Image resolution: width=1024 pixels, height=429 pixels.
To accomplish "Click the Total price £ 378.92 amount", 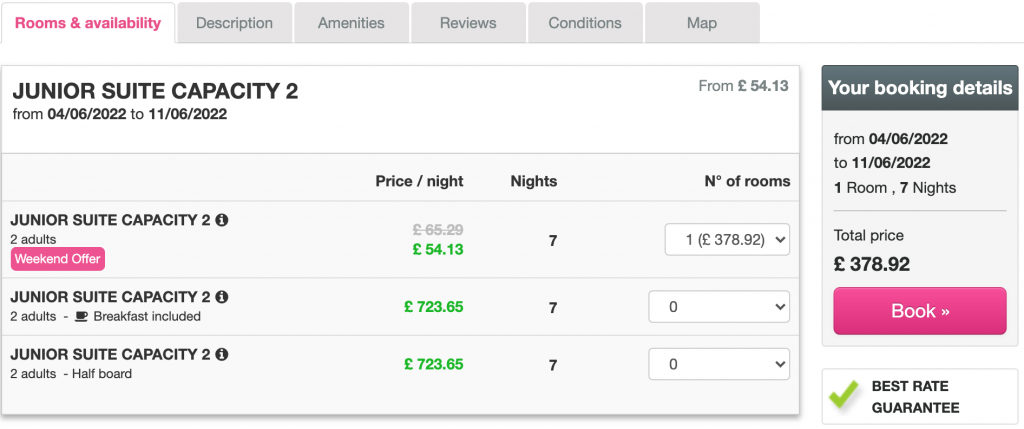I will [872, 264].
